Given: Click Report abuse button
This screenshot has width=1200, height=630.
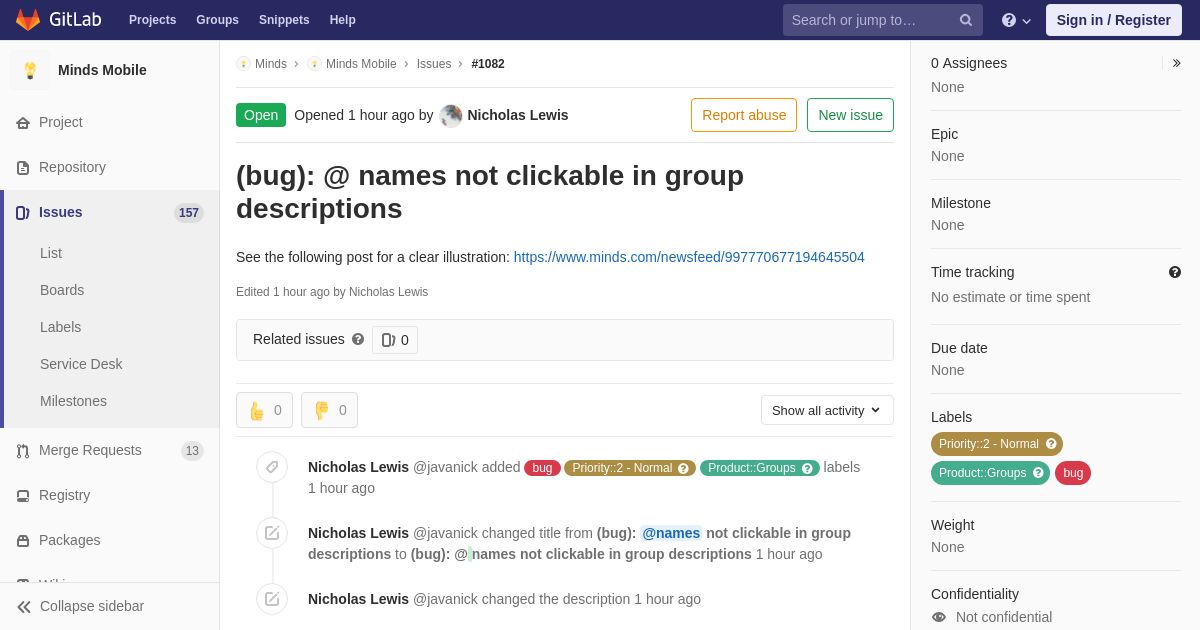Looking at the screenshot, I should pos(744,115).
